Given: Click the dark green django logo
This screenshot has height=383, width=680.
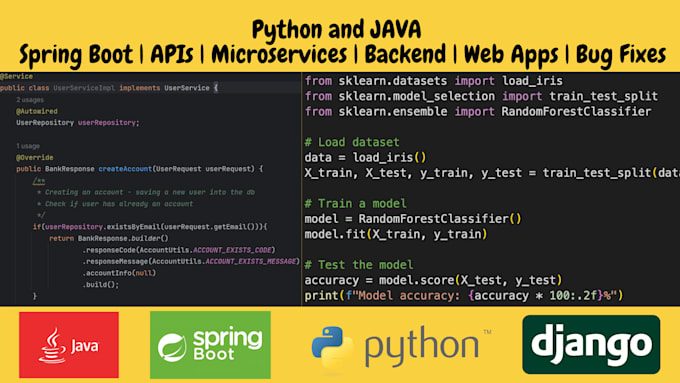Looking at the screenshot, I should coord(591,344).
